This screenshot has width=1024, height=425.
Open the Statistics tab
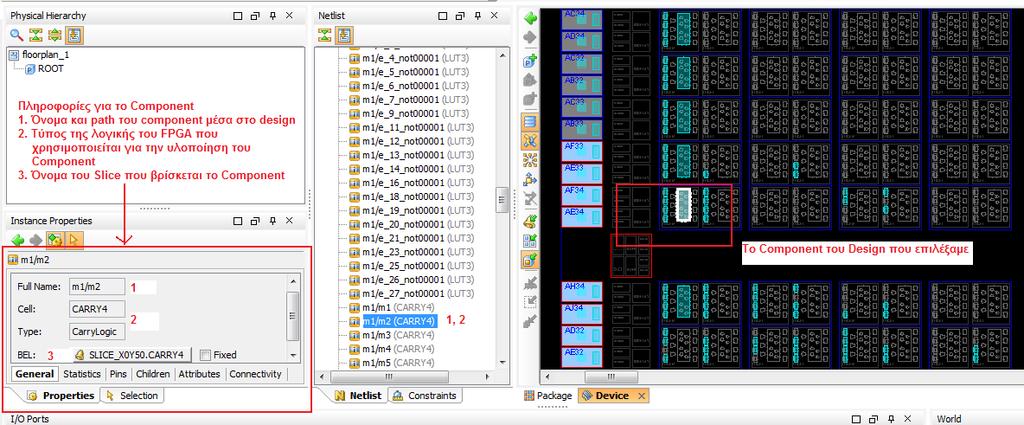click(82, 374)
